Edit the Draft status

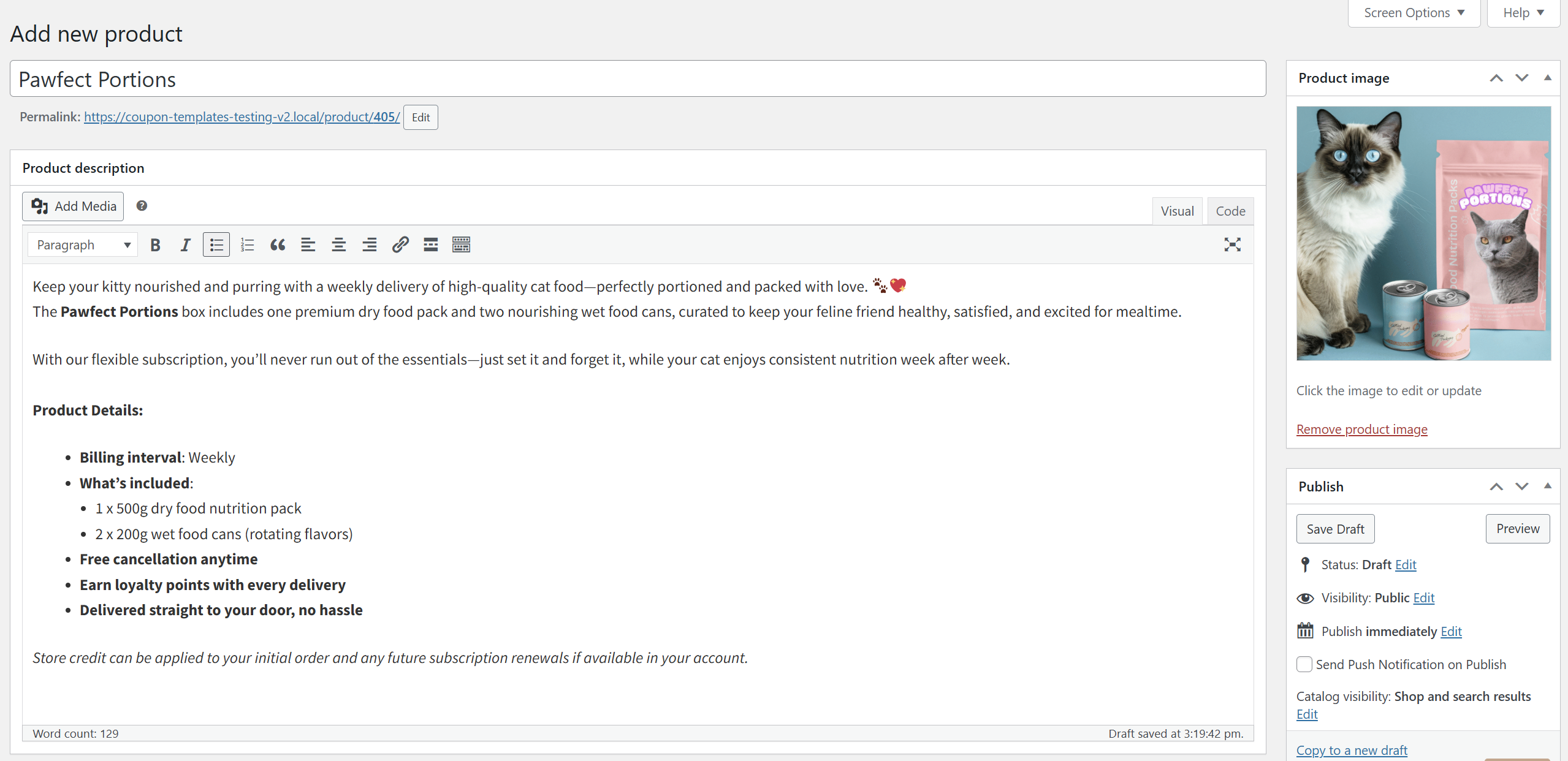tap(1406, 565)
